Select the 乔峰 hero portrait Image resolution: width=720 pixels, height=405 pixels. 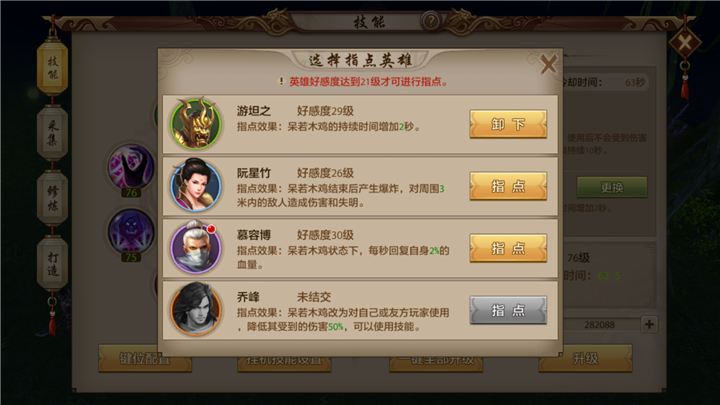pyautogui.click(x=196, y=309)
